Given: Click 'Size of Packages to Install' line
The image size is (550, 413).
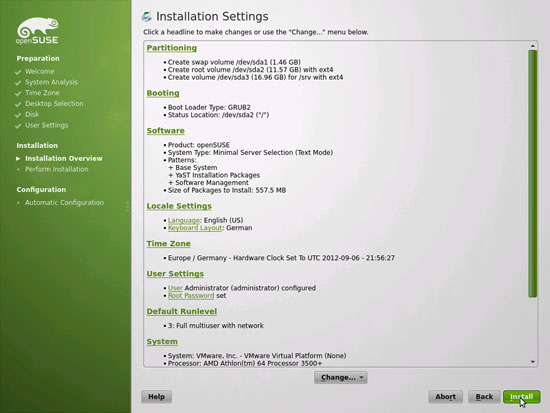Looking at the screenshot, I should coord(227,190).
